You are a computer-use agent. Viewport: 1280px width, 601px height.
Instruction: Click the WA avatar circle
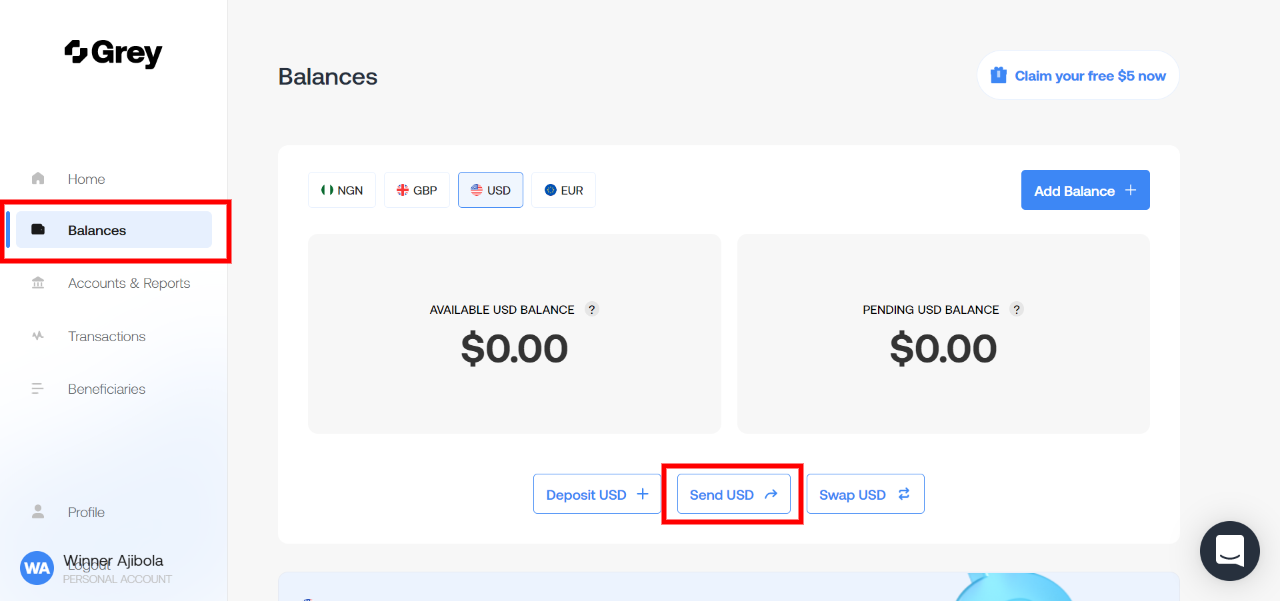[x=37, y=568]
